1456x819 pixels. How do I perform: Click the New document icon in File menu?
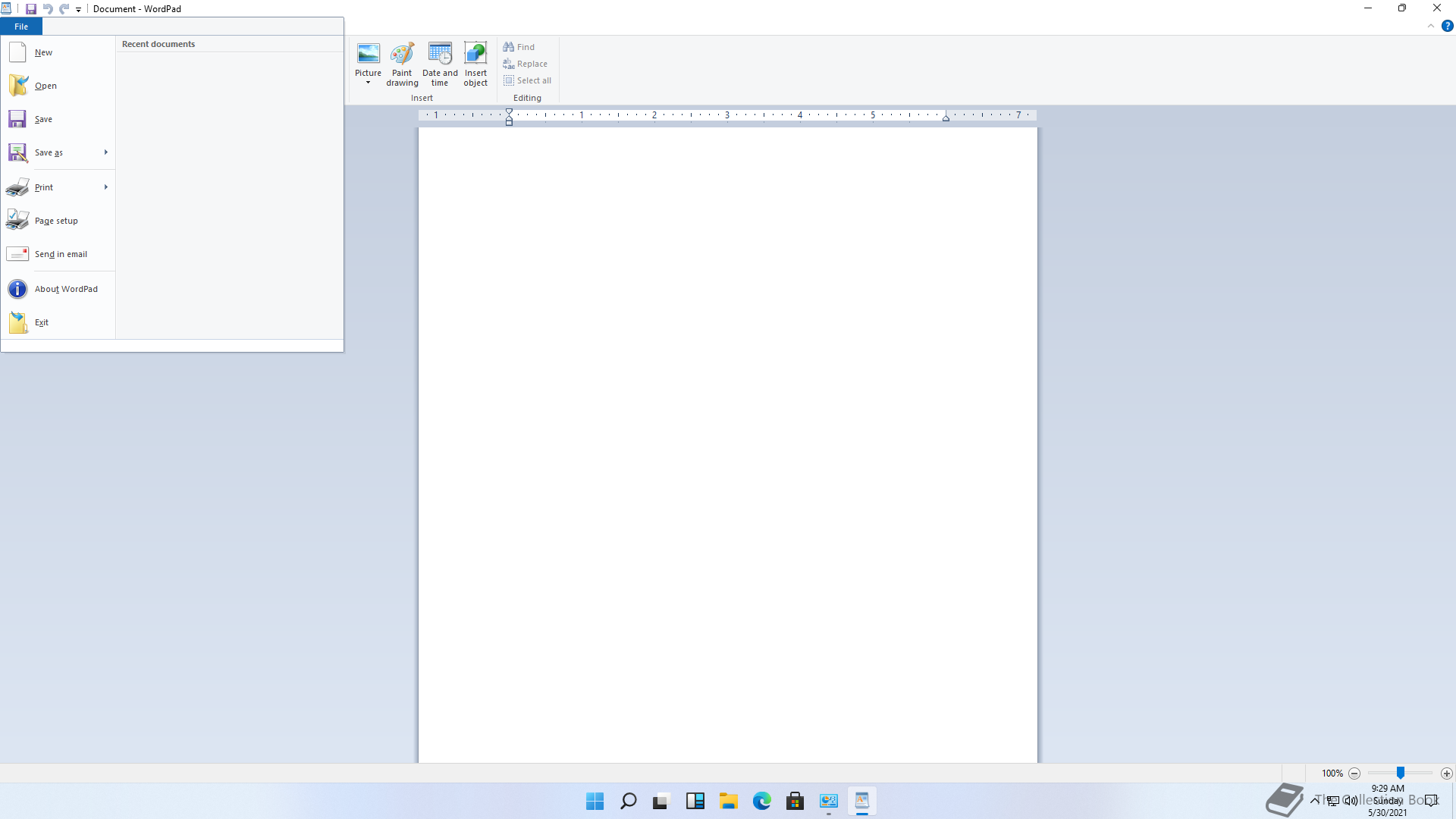17,52
